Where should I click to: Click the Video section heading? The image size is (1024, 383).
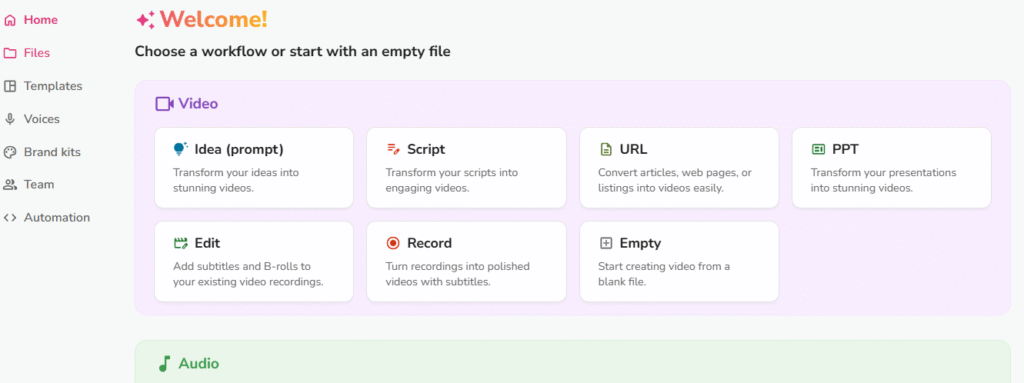[198, 104]
